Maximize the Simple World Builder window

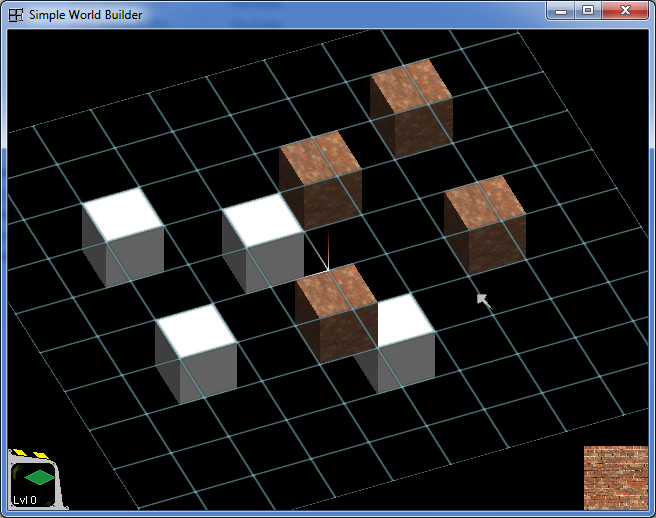588,10
